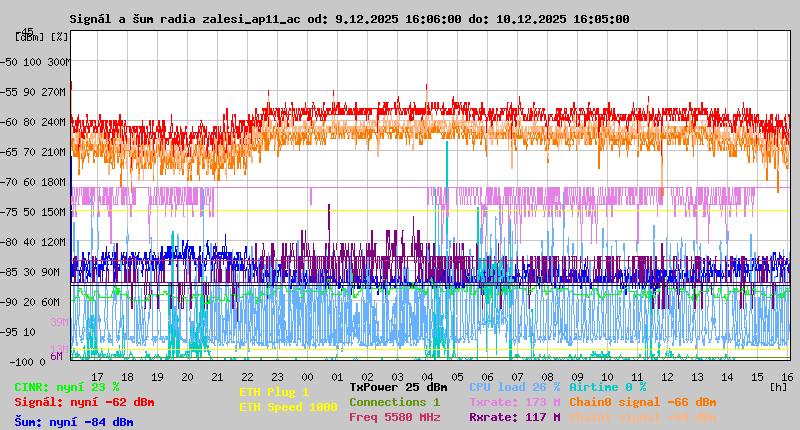Select the Airtime 0 % legend label
The height and width of the screenshot is (430, 800).
(607, 387)
